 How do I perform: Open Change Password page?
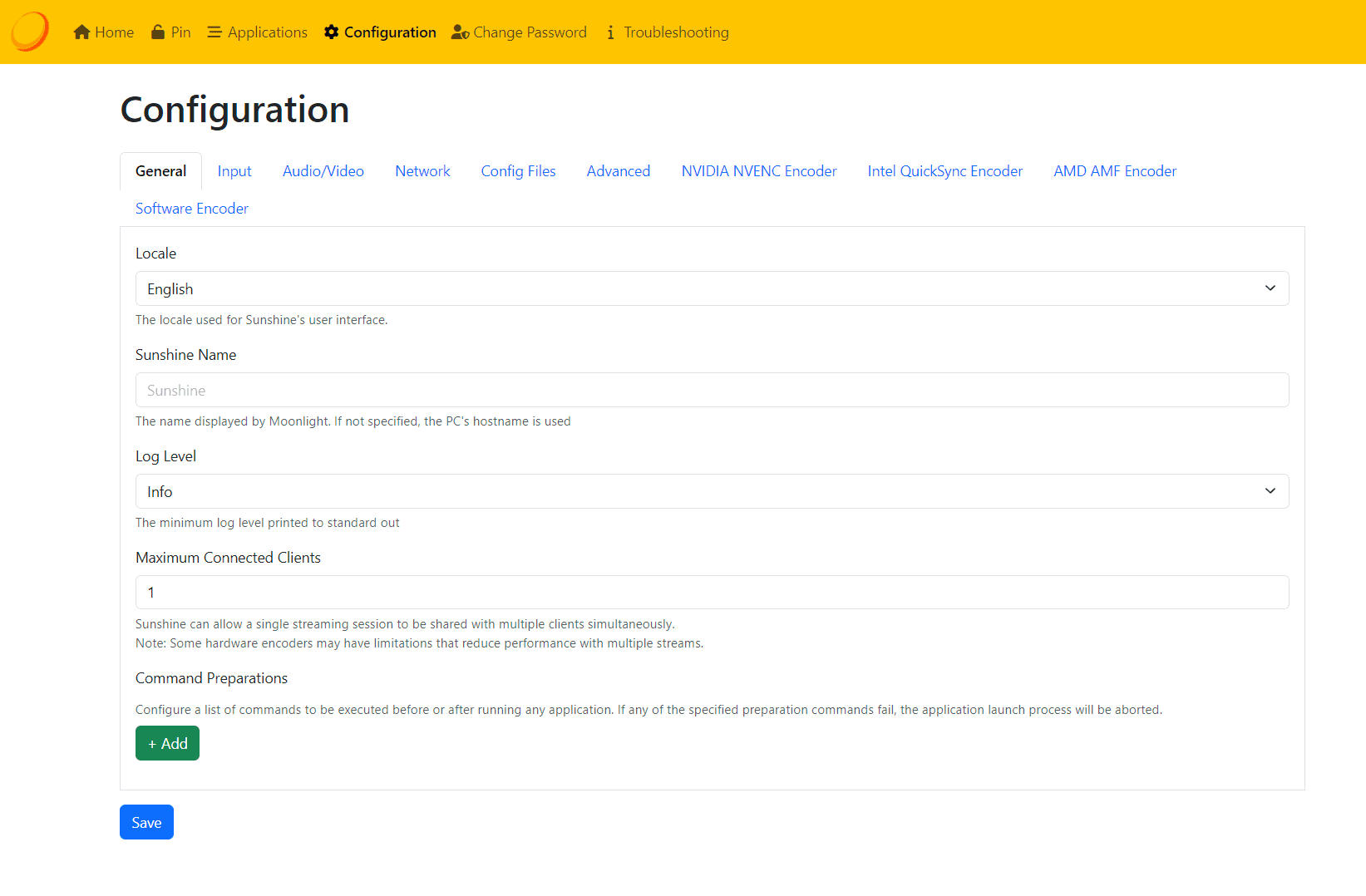(519, 32)
